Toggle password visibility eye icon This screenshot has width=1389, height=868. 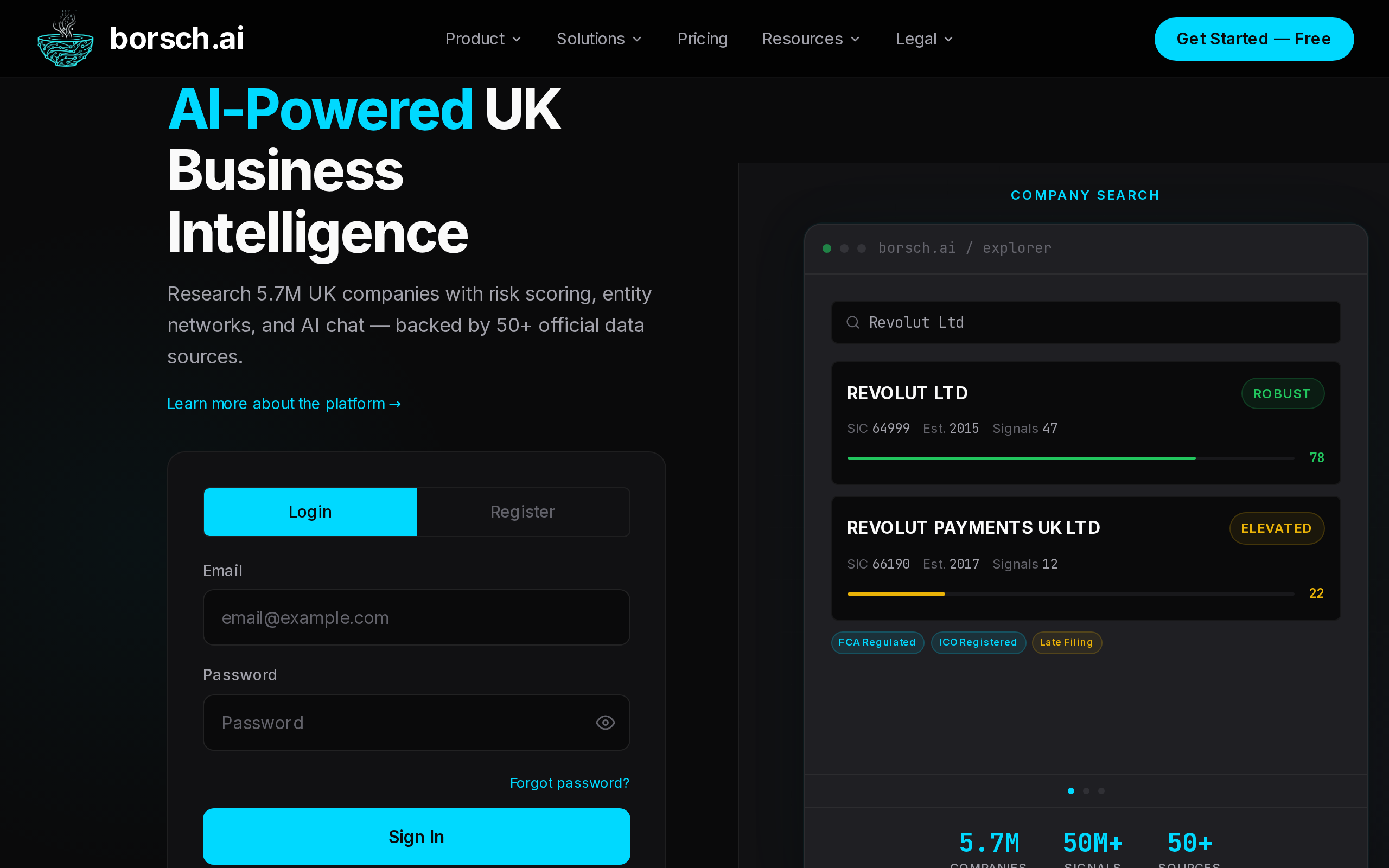(605, 723)
